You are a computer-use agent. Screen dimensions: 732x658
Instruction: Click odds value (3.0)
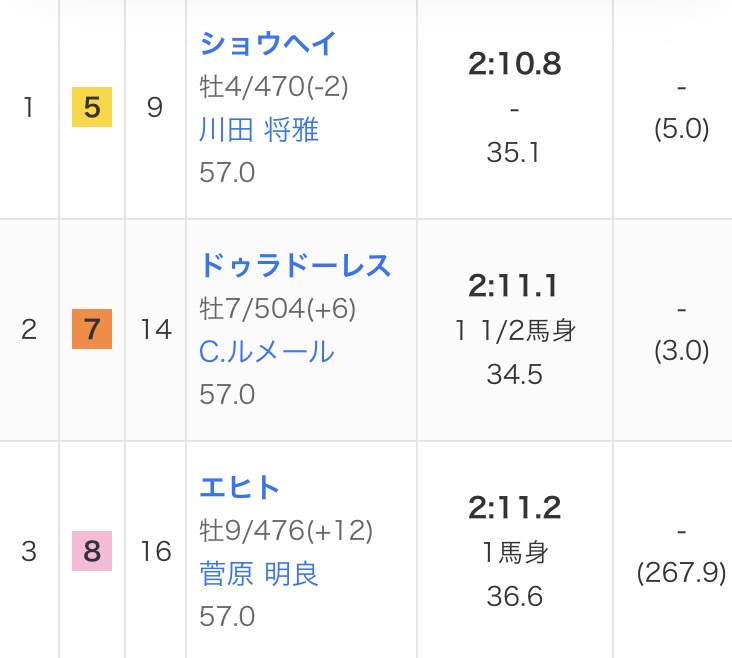[x=681, y=351]
